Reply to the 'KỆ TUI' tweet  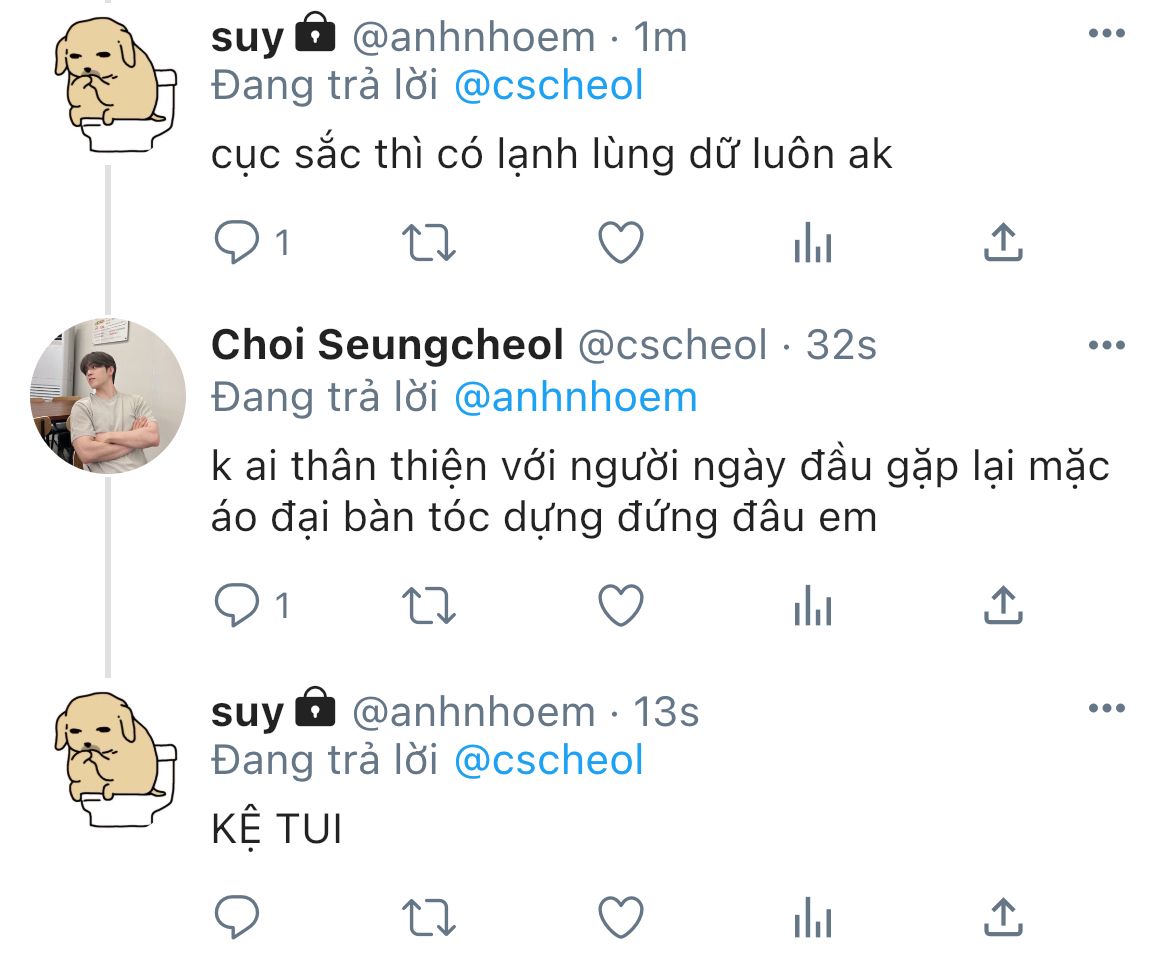[x=237, y=916]
